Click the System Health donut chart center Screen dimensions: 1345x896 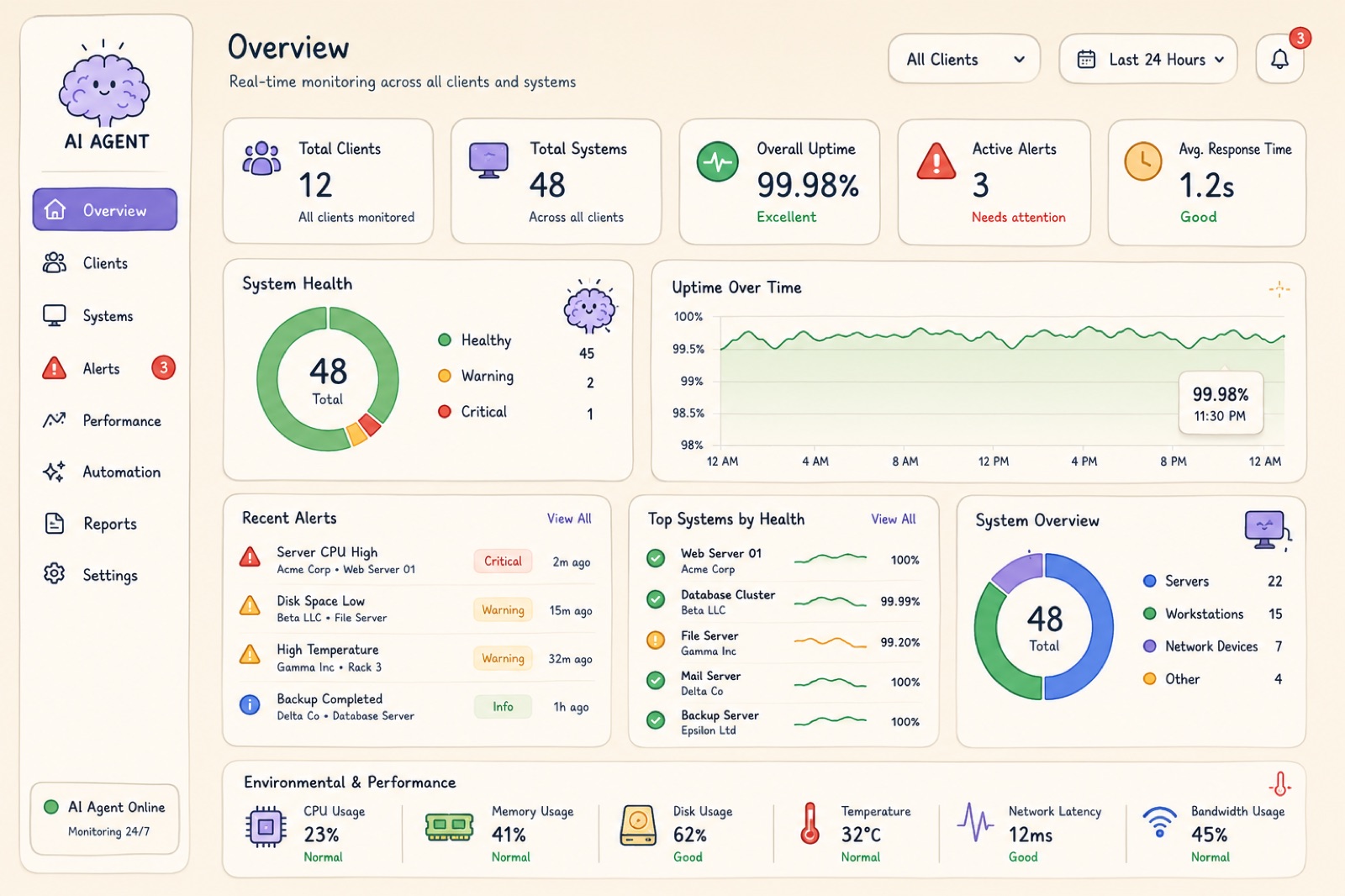point(328,380)
